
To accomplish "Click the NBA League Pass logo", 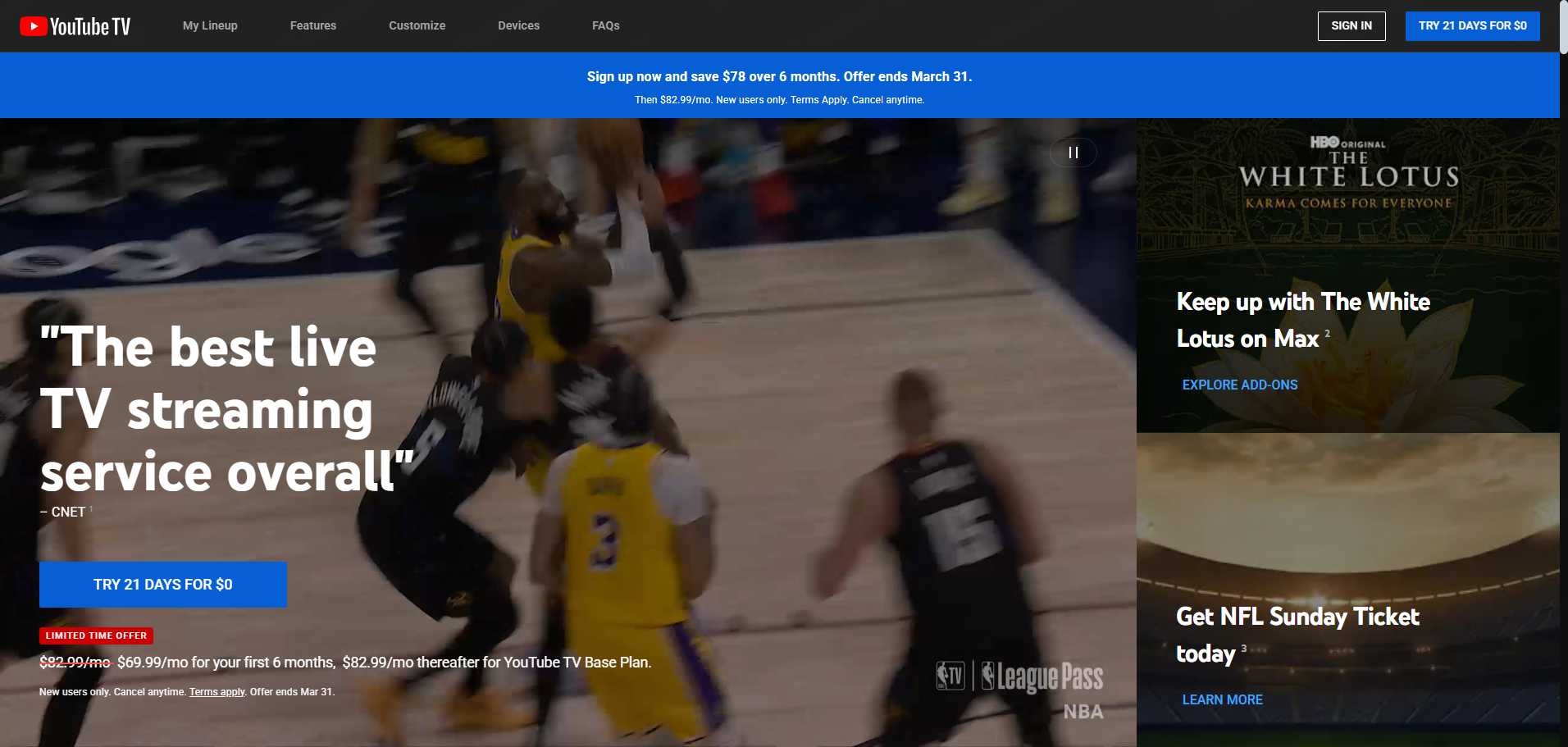I will pos(1020,677).
